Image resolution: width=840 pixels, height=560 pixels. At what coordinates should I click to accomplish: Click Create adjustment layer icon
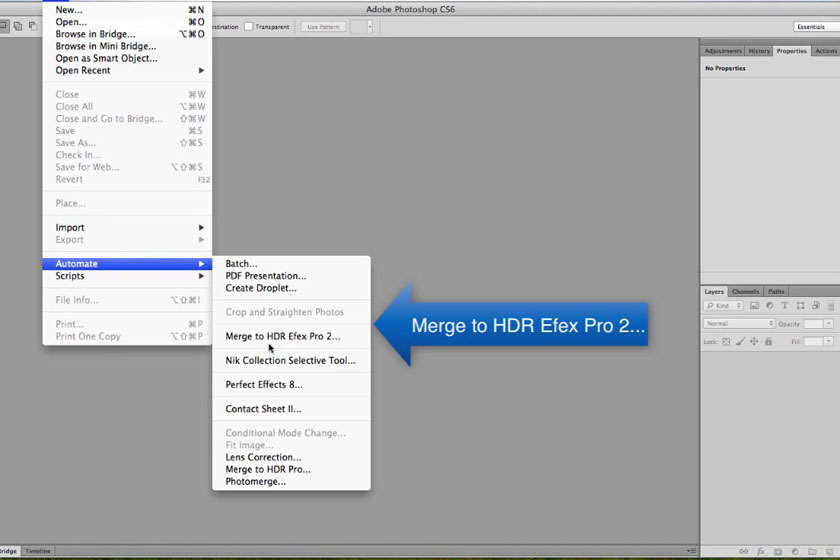(795, 551)
